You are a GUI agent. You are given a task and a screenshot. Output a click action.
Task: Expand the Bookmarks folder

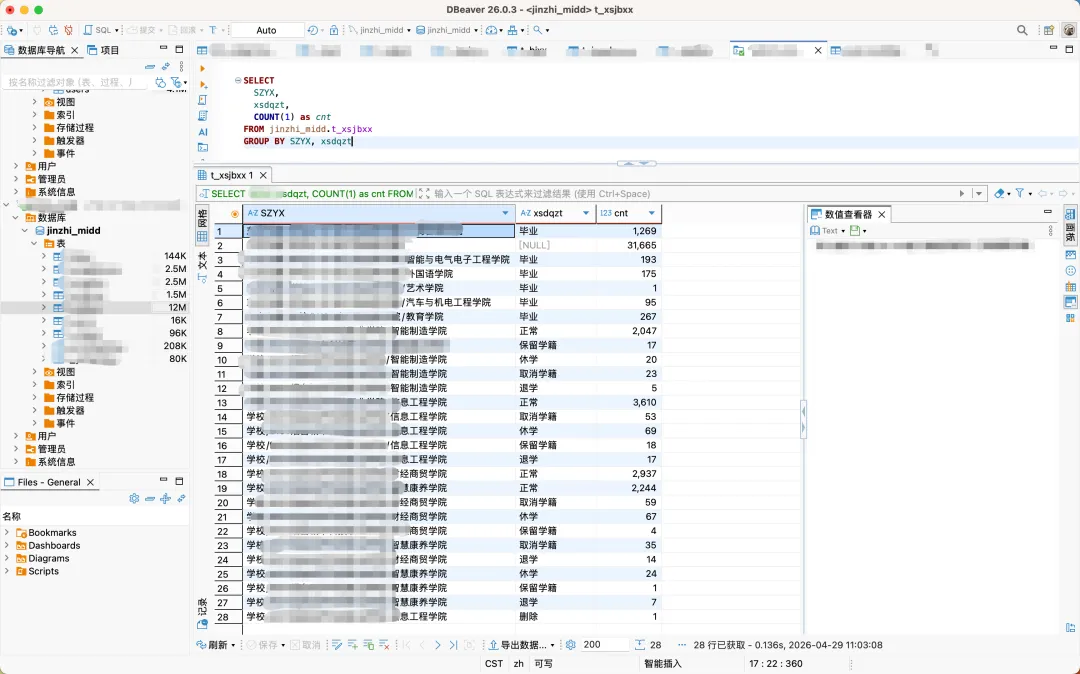(7, 533)
